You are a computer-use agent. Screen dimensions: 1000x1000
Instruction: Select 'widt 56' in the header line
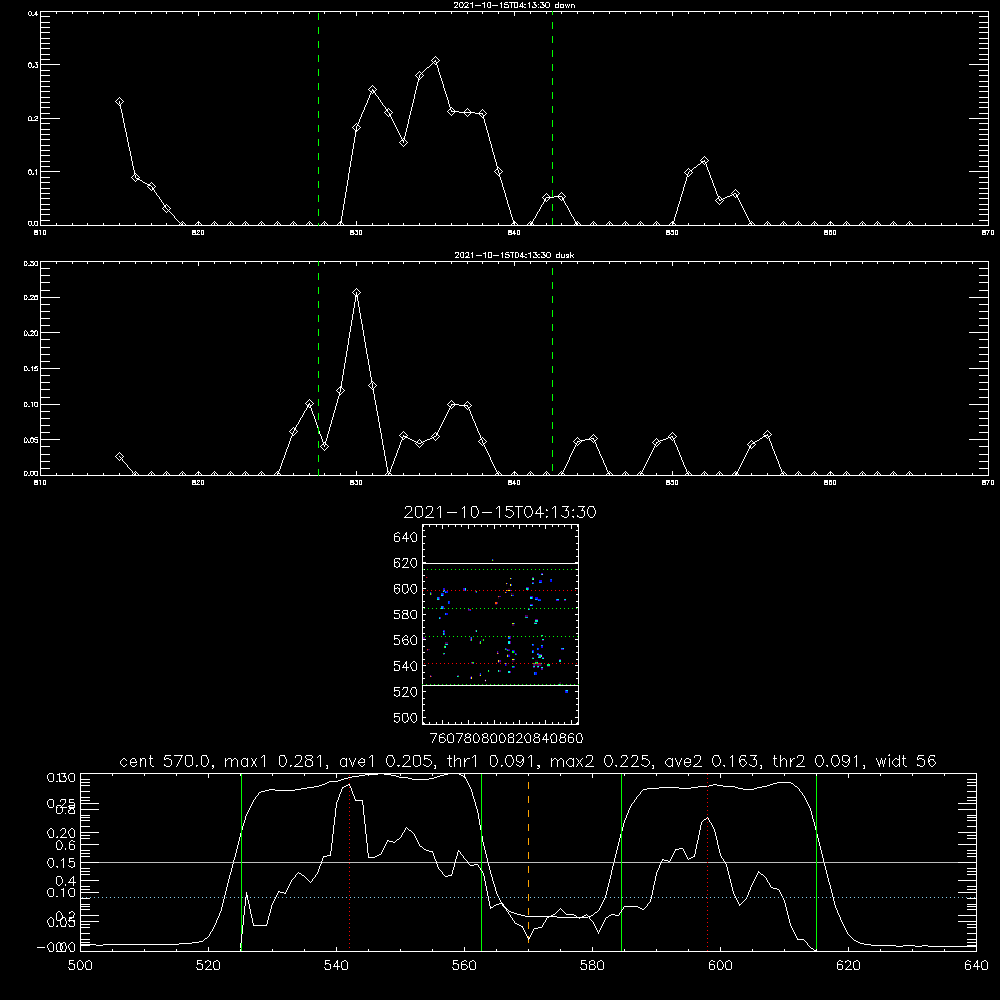(906, 761)
